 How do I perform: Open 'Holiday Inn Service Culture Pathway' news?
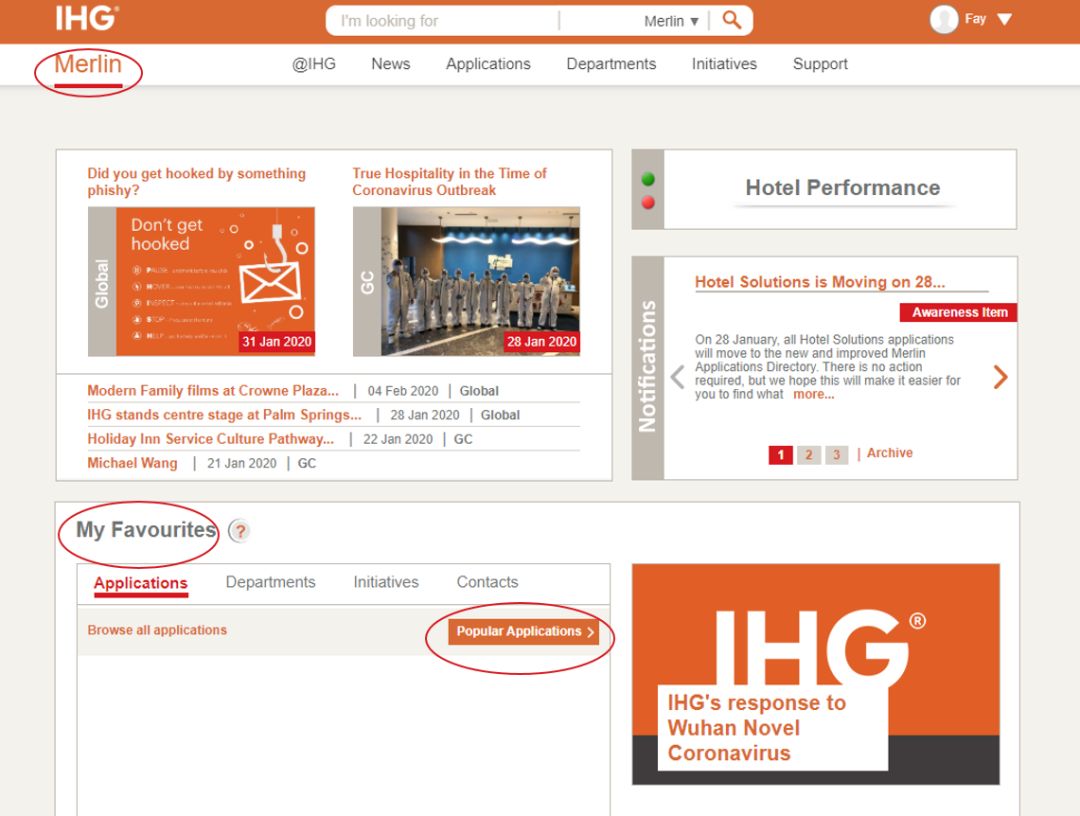pos(210,439)
